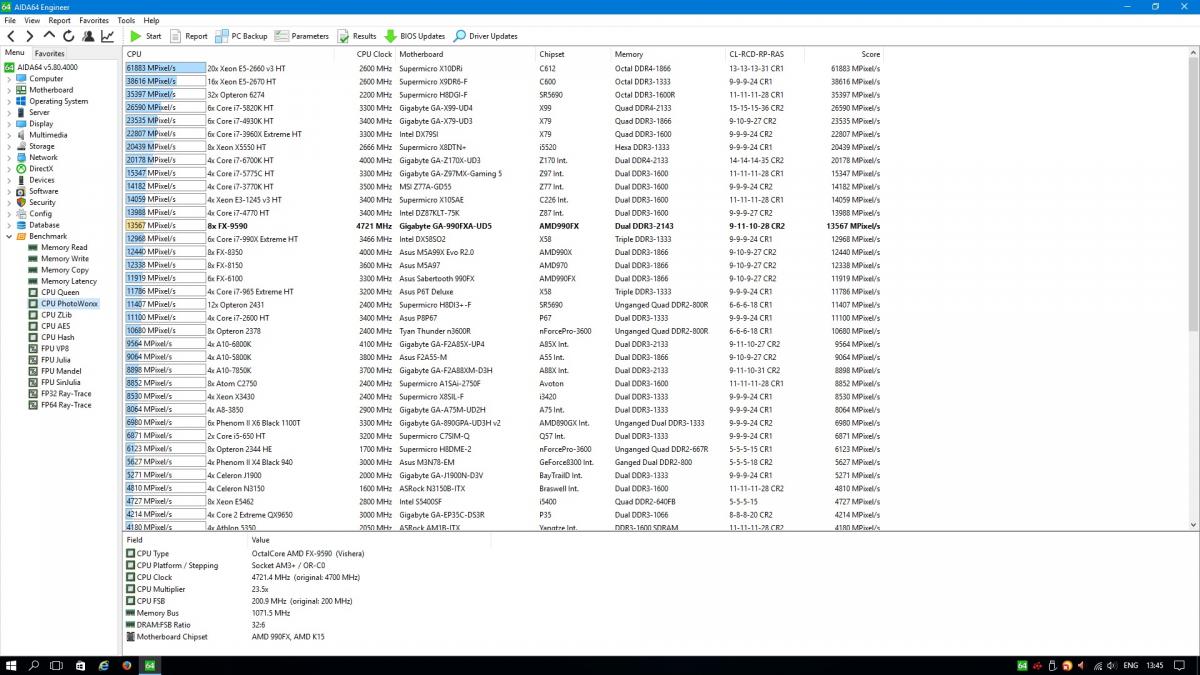Open the FP64 Ray-Trace benchmark
Viewport: 1200px width, 675px height.
coord(66,405)
